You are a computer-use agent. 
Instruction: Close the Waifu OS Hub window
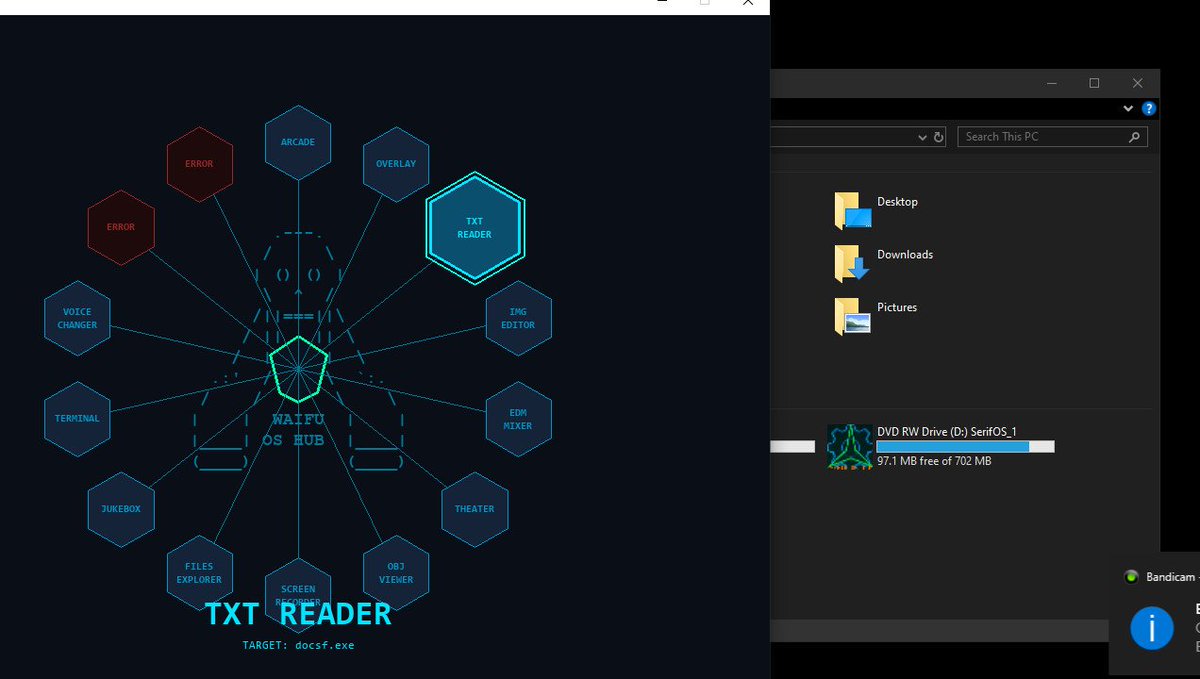[747, 4]
